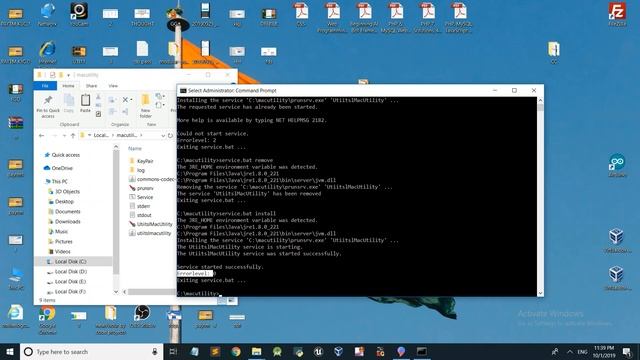This screenshot has width=640, height=360.
Task: Click New folder in Explorer ribbon
Action: click(145, 106)
